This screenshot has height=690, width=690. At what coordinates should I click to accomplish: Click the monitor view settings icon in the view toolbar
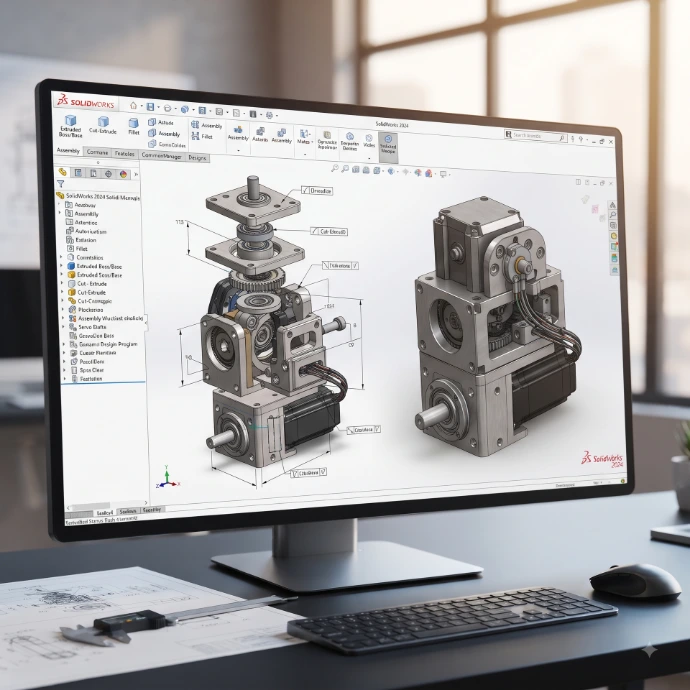(443, 174)
